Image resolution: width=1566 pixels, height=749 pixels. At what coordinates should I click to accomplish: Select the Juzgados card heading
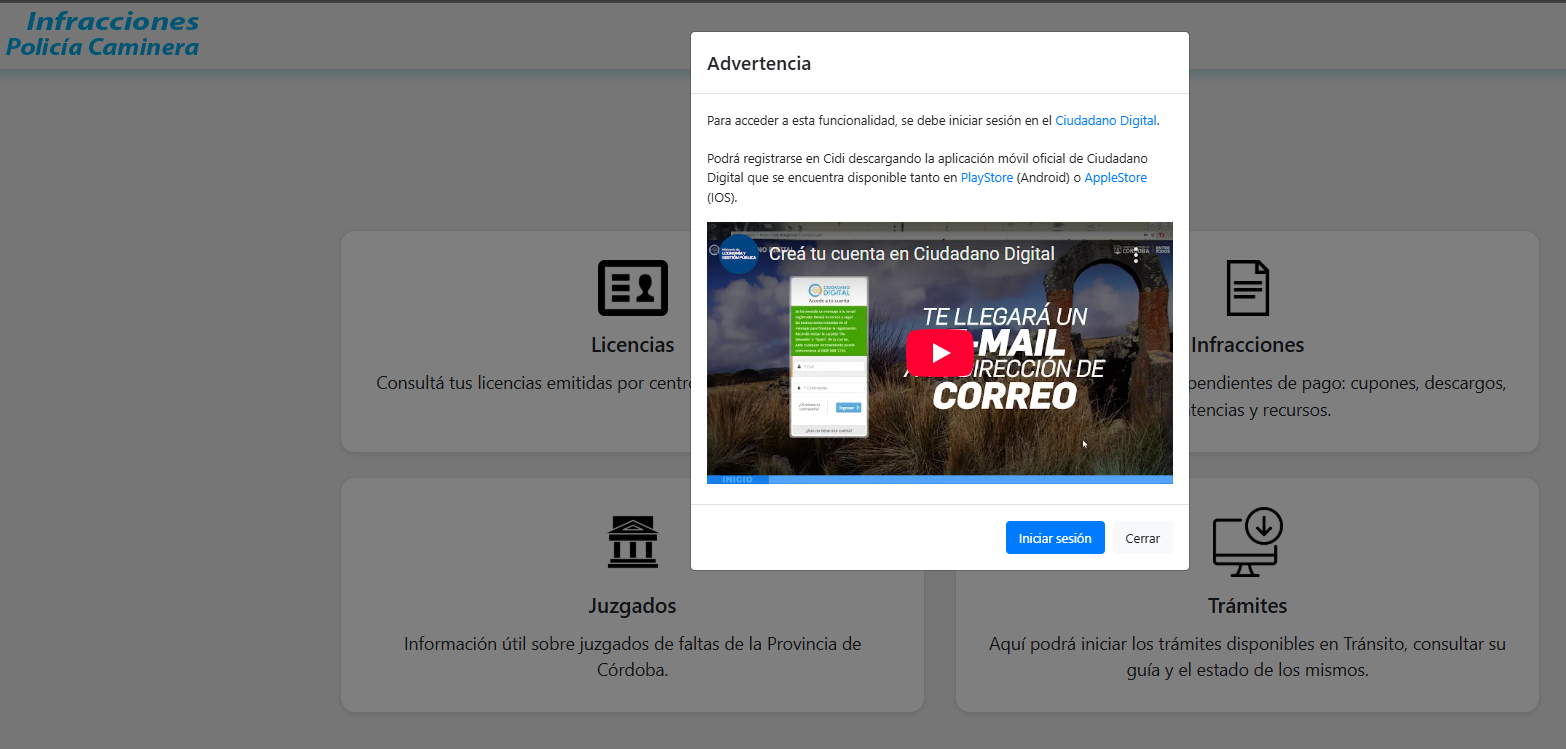coord(632,606)
